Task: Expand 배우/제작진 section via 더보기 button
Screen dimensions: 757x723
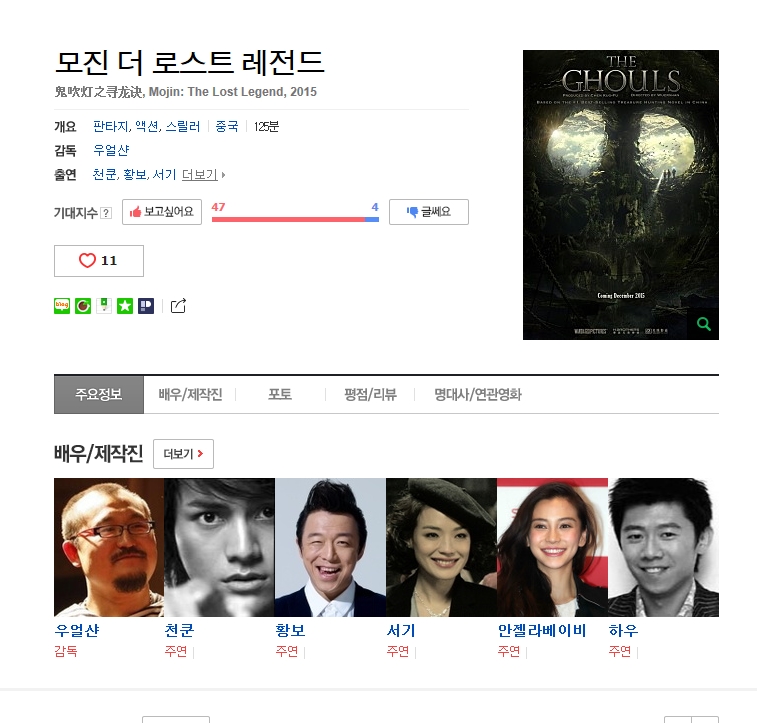Action: click(x=183, y=454)
